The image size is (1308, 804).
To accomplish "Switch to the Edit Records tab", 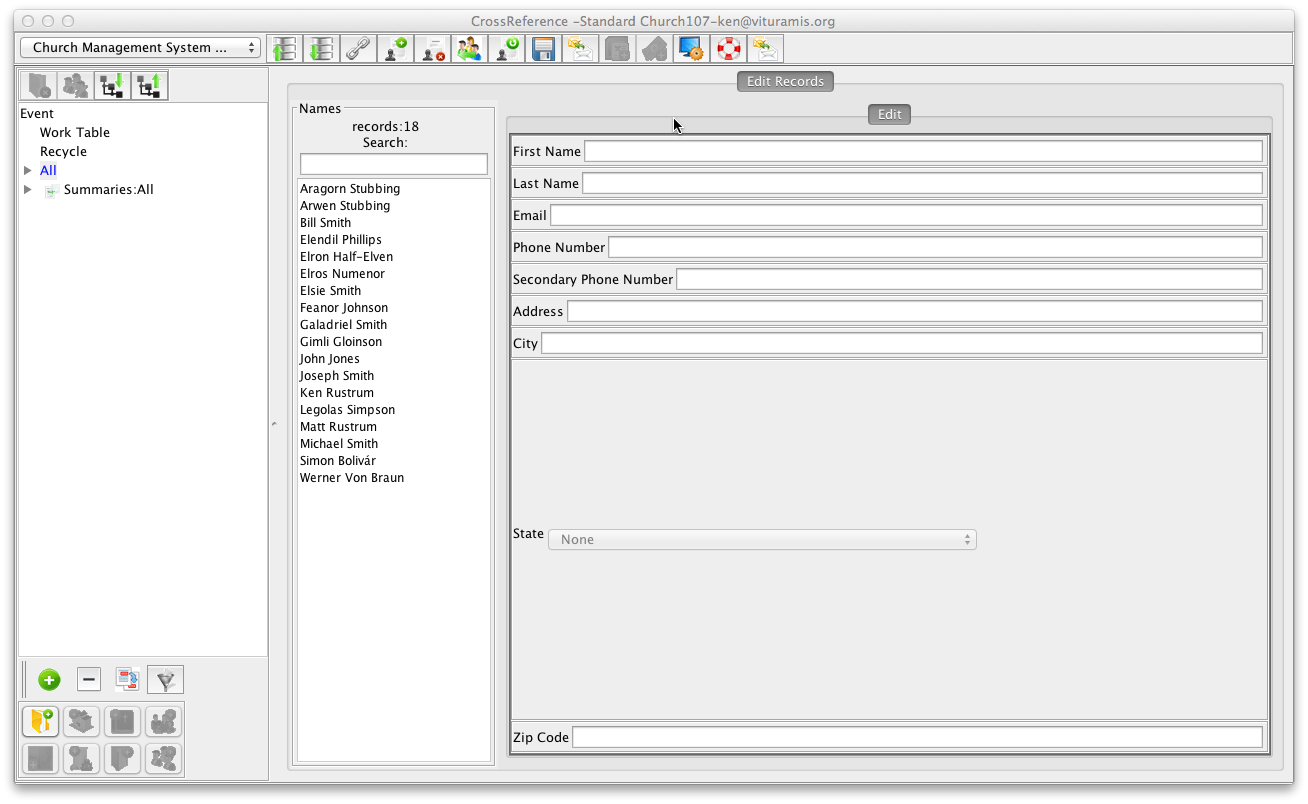I will 785,81.
